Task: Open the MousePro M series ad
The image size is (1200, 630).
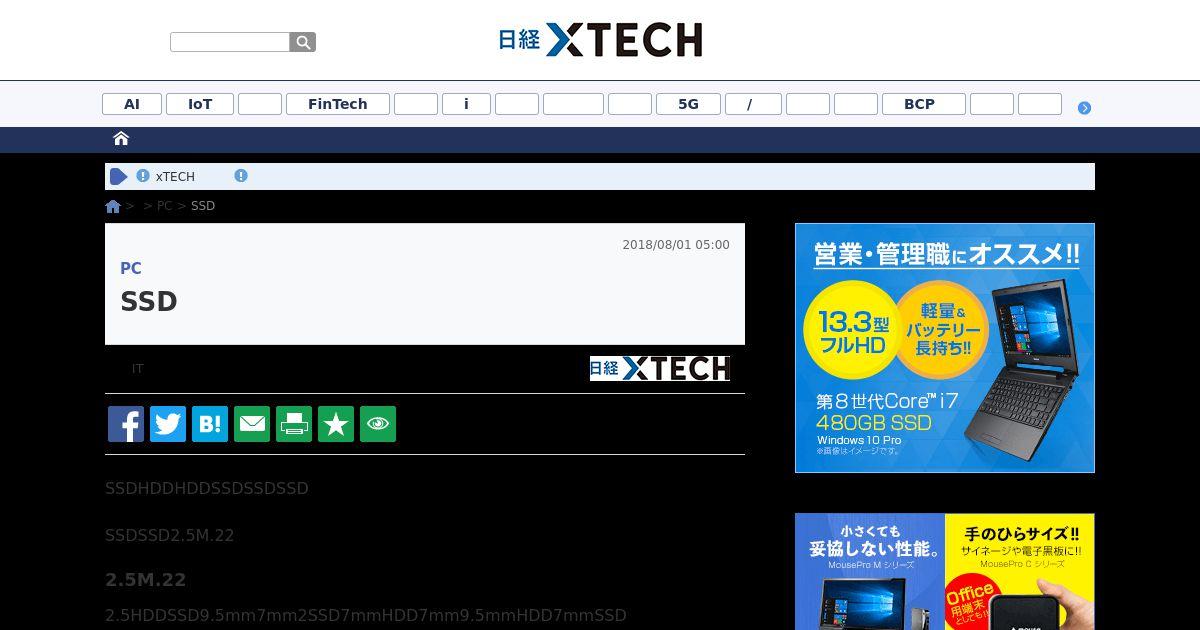Action: [870, 572]
